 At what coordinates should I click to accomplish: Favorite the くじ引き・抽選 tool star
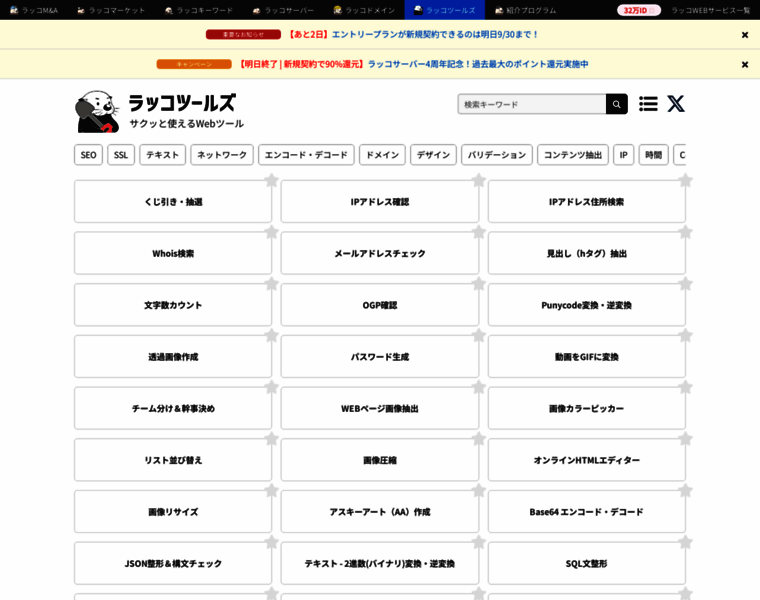click(x=271, y=181)
